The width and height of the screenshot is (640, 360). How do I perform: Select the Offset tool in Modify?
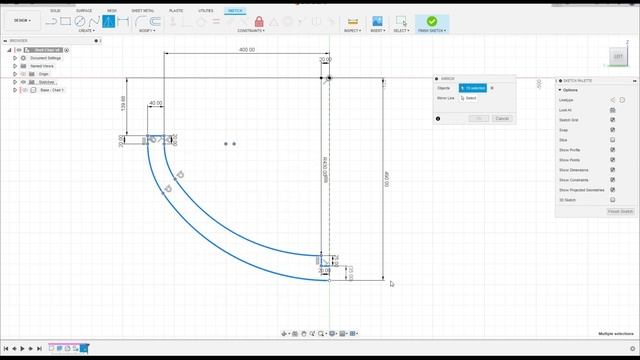[x=155, y=21]
